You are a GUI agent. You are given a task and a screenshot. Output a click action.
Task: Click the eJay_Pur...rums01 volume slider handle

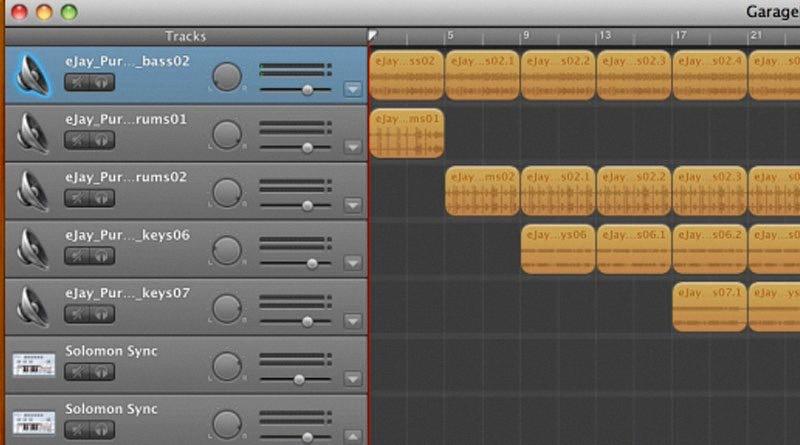pyautogui.click(x=307, y=147)
